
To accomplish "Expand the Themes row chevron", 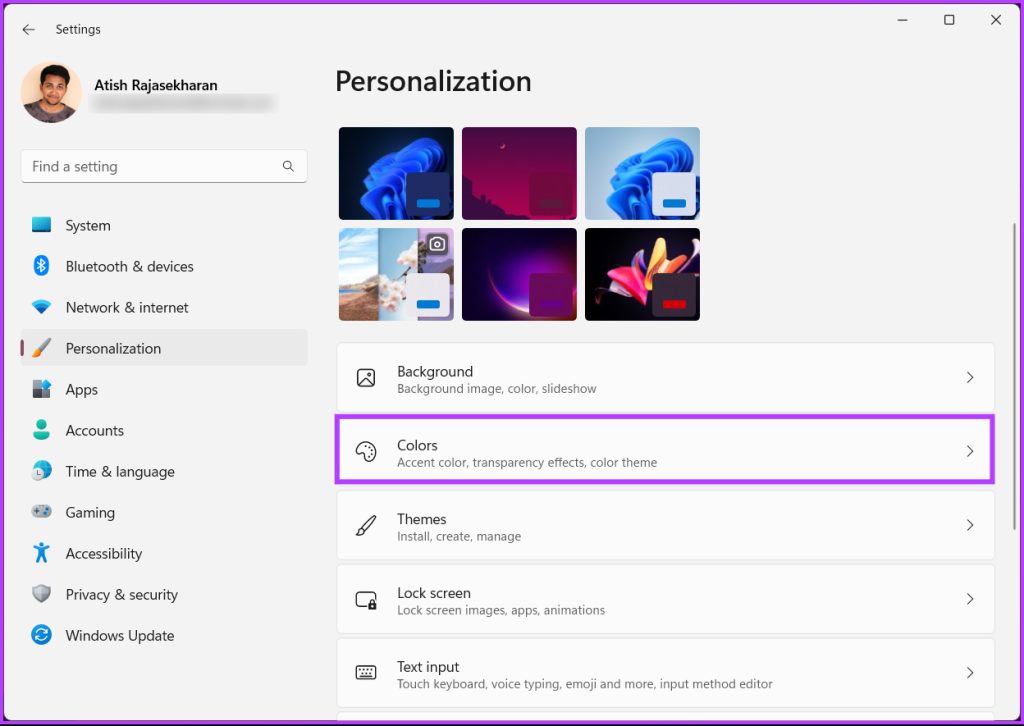I will tap(969, 525).
